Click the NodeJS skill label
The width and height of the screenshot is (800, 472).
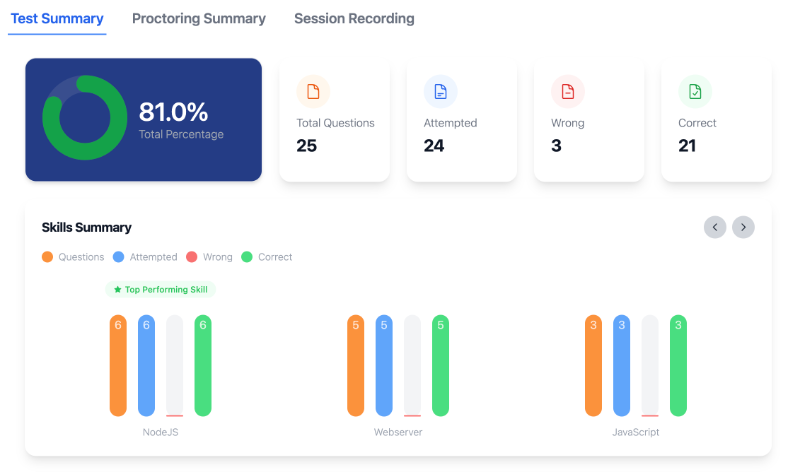160,432
